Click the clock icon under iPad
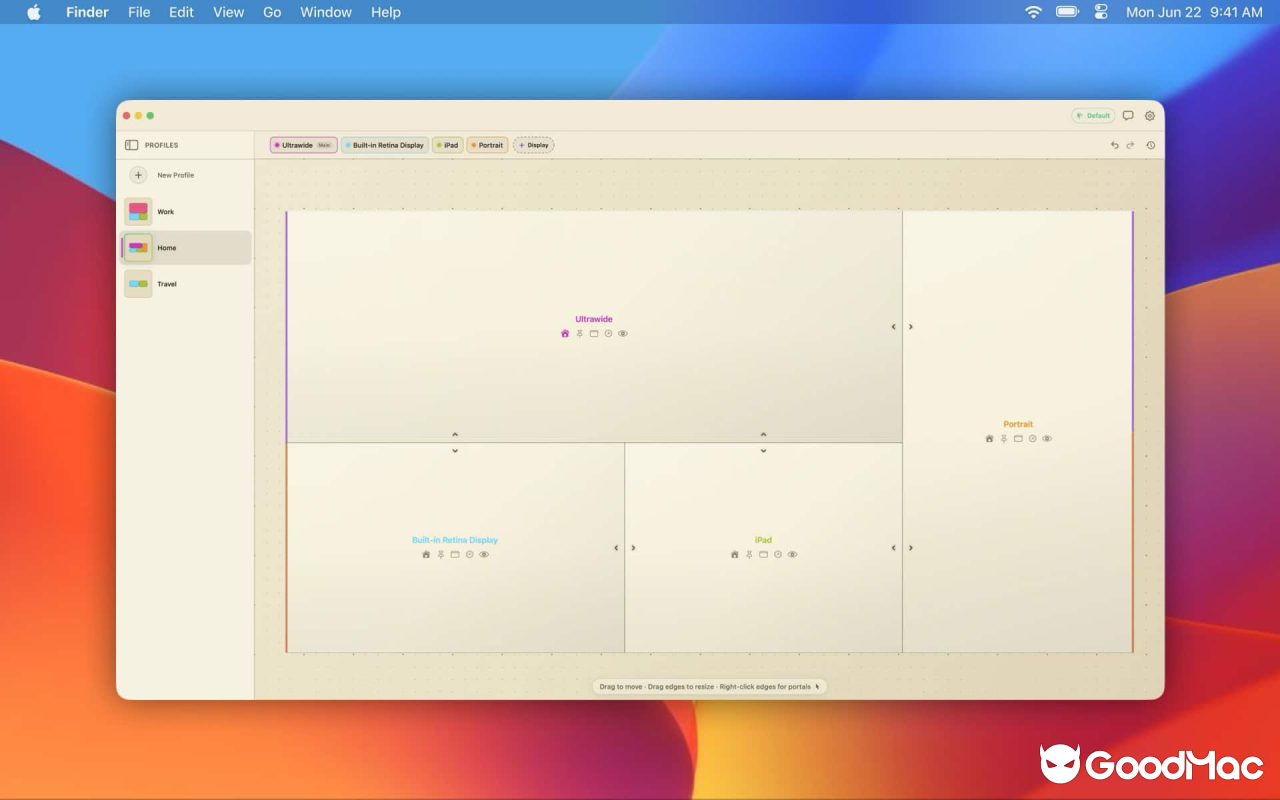1280x800 pixels. tap(778, 554)
